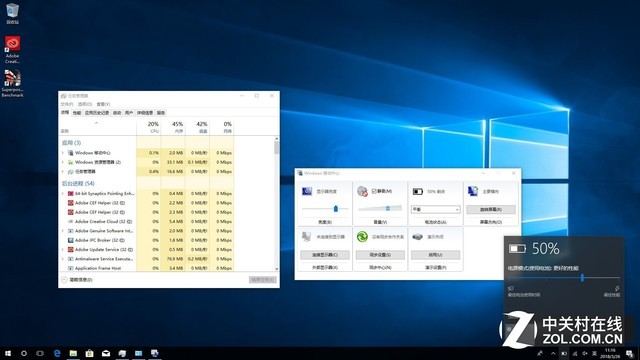Sort processes by the 42% disk column

click(x=198, y=127)
